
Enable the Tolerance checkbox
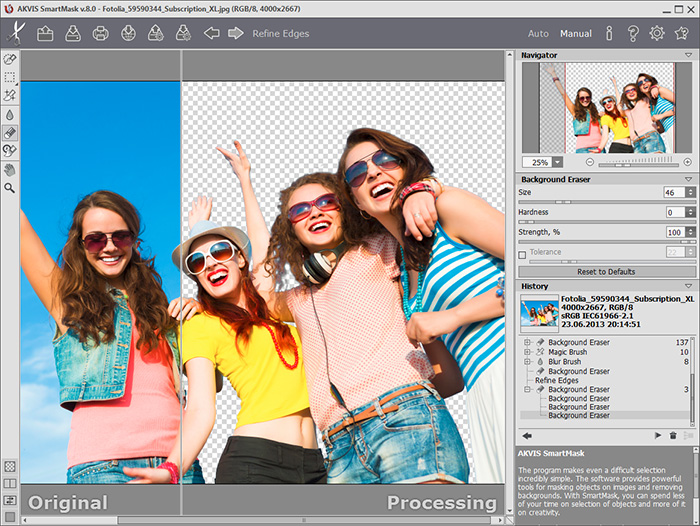tap(522, 253)
